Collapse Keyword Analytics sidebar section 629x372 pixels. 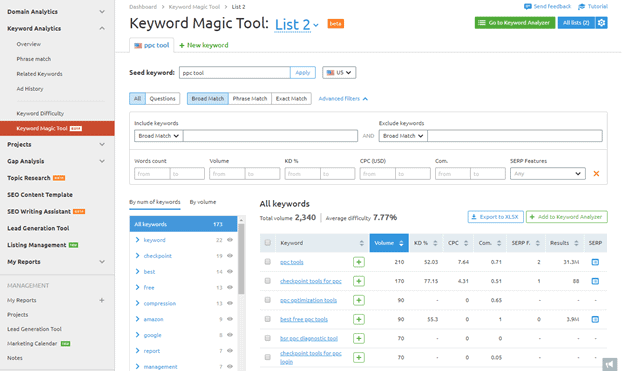click(102, 28)
